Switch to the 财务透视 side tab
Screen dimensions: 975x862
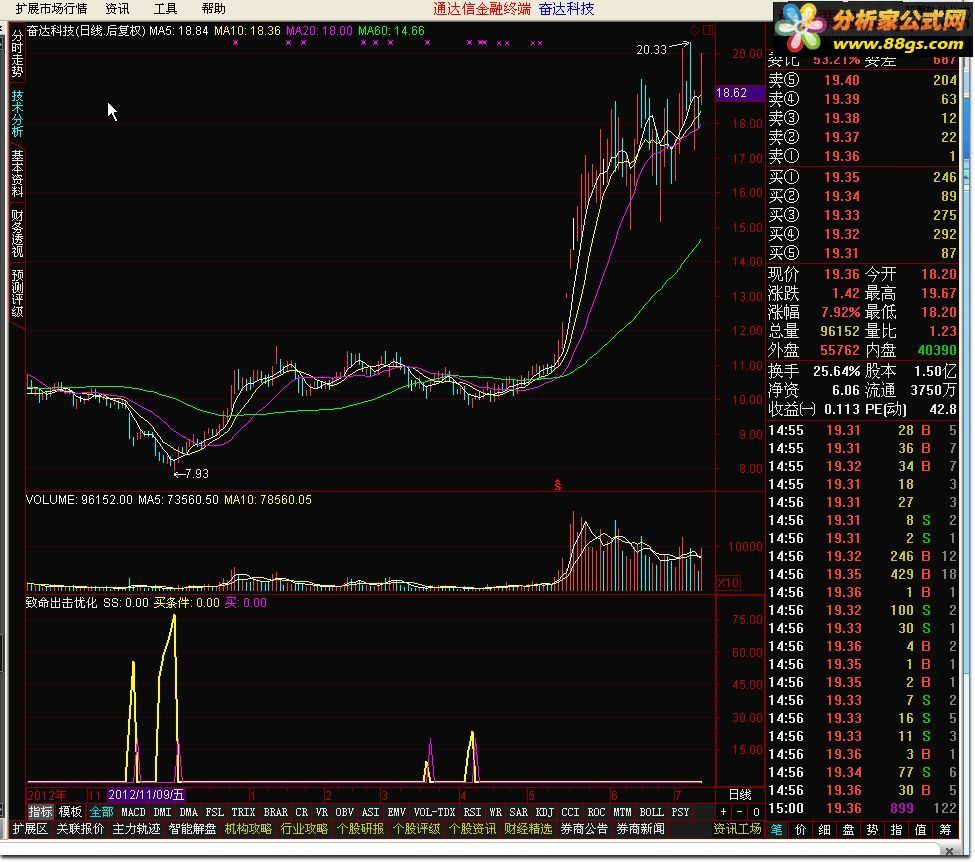(x=17, y=233)
